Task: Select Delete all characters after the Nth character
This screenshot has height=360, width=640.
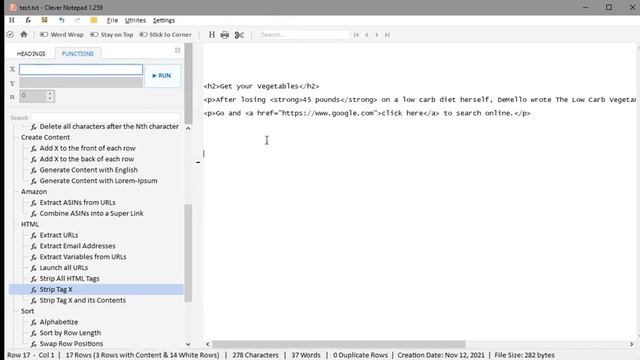Action: 109,127
